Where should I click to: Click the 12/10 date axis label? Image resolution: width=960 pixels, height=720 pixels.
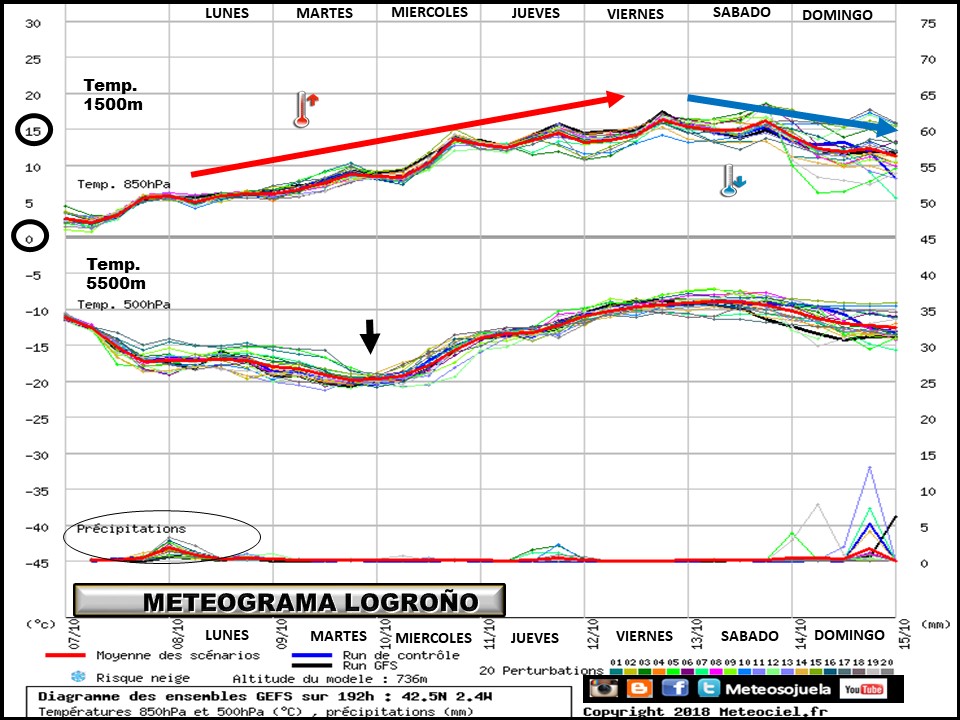594,633
